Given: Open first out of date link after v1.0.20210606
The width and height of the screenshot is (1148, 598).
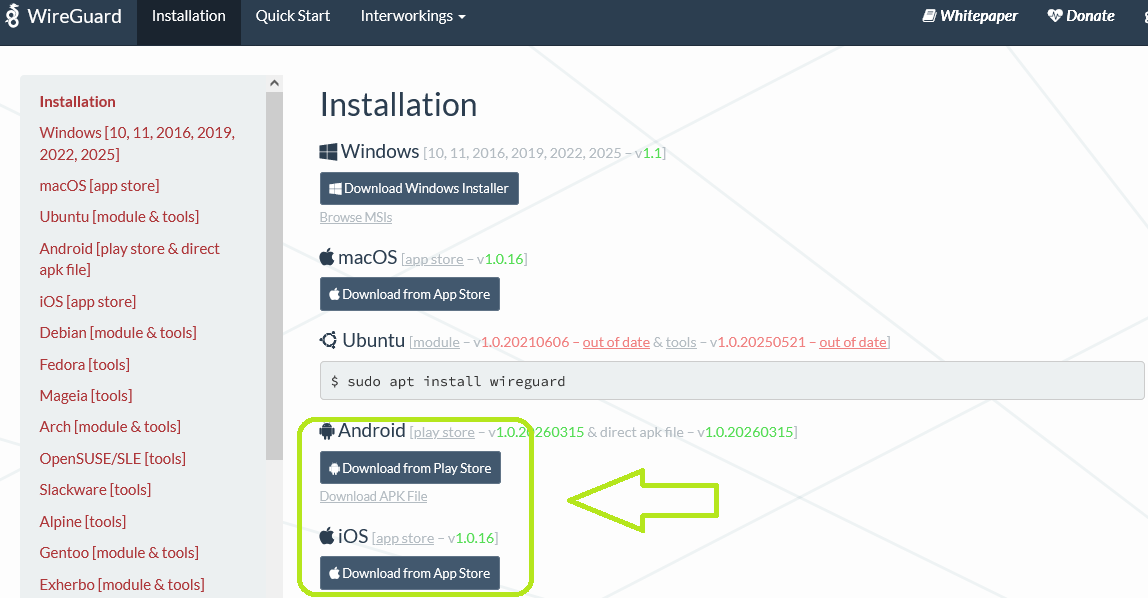Looking at the screenshot, I should [616, 343].
